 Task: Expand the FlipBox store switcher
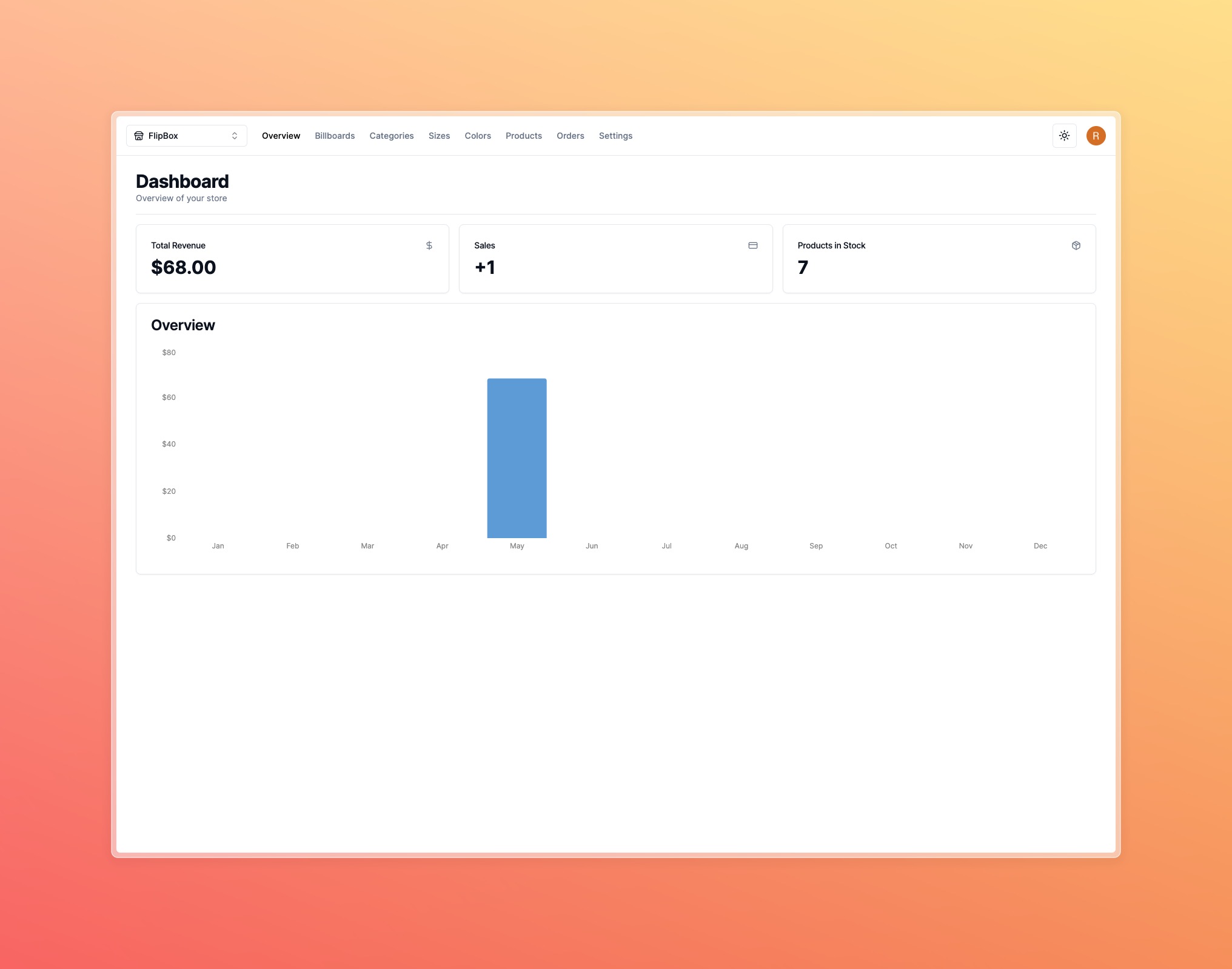tap(186, 136)
